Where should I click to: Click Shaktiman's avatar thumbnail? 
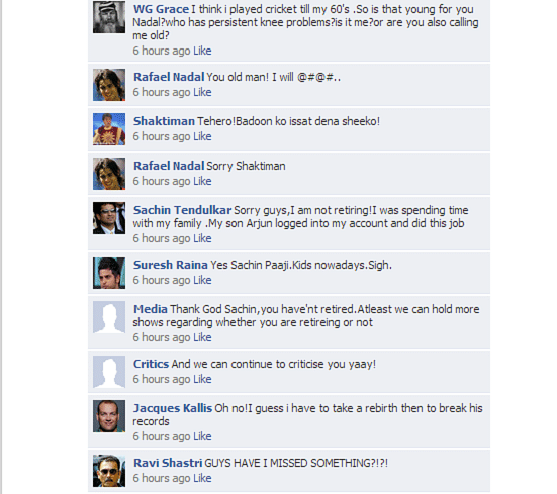[109, 129]
